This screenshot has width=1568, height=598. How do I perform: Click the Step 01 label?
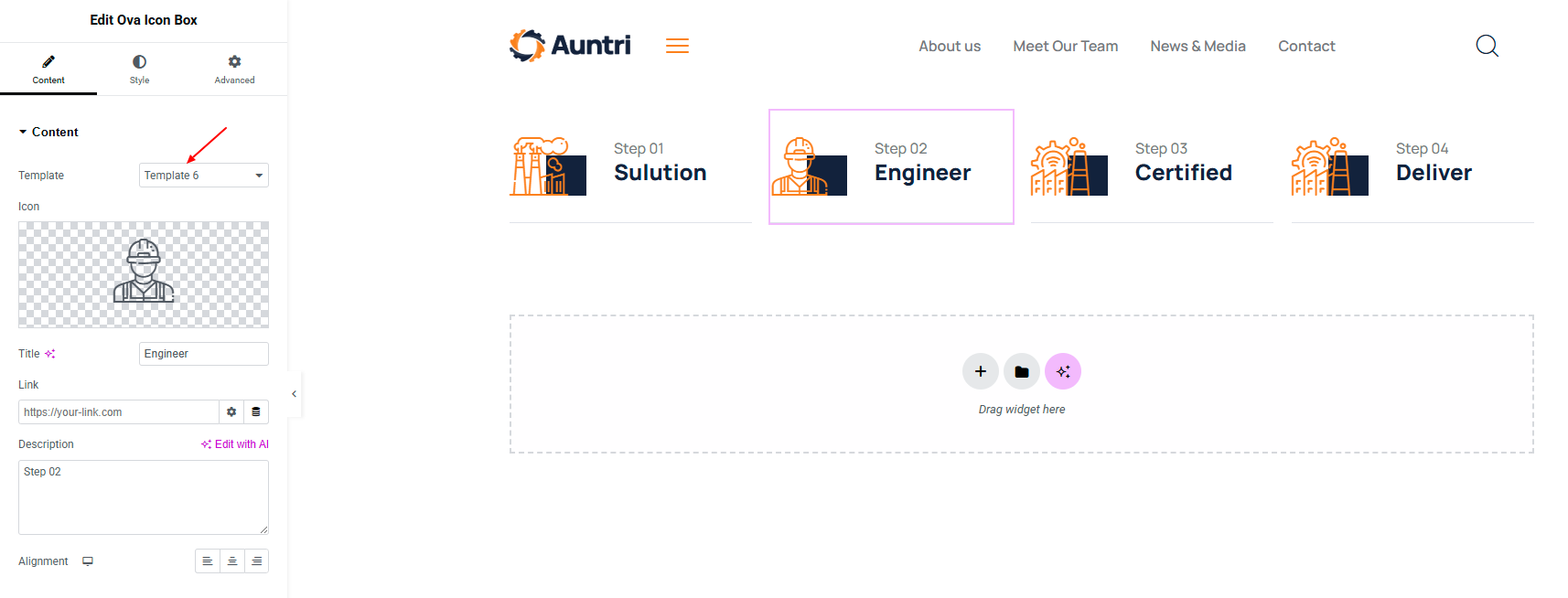tap(639, 148)
